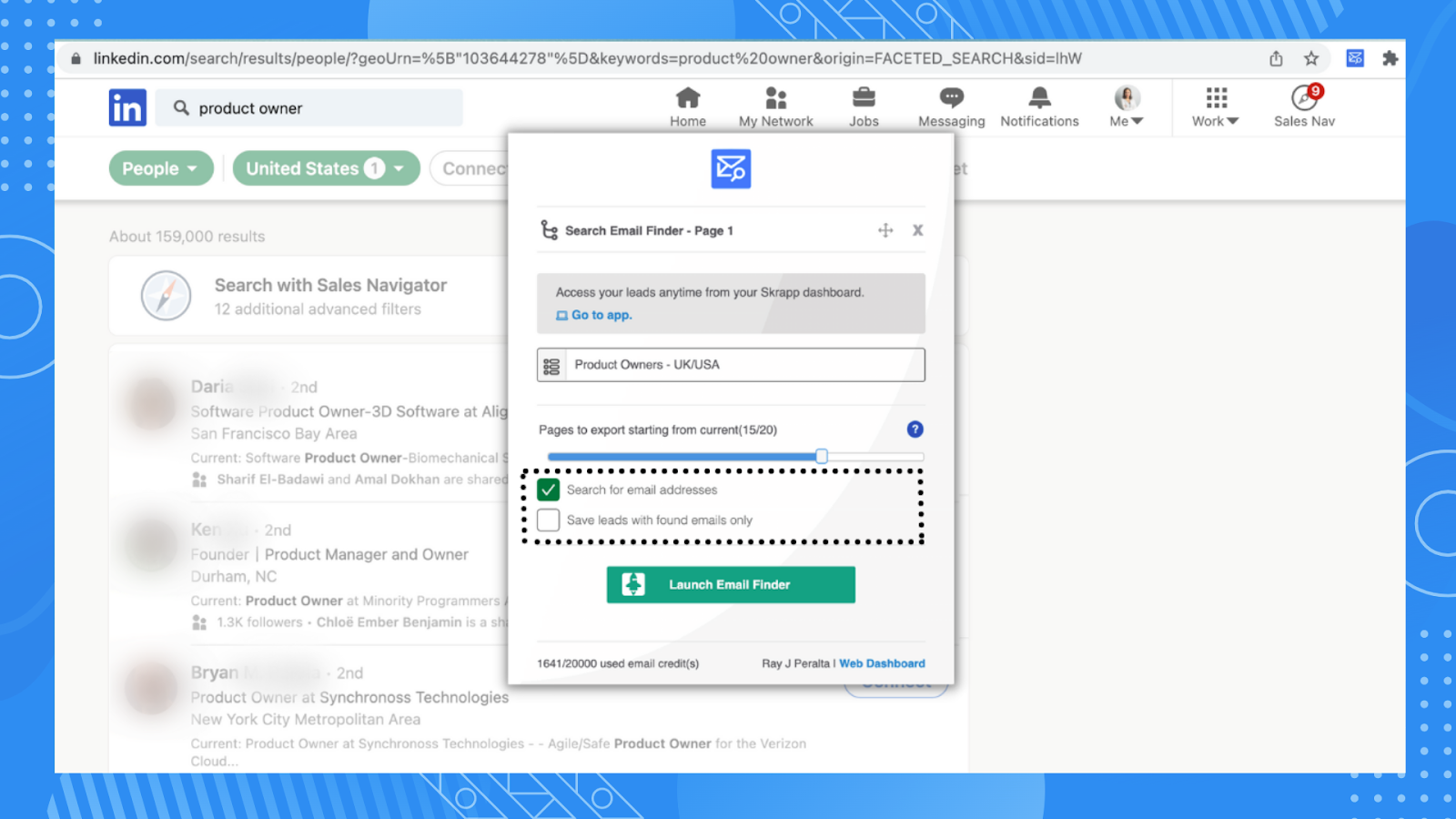Open the My Network icon
1456x819 pixels.
tap(775, 97)
